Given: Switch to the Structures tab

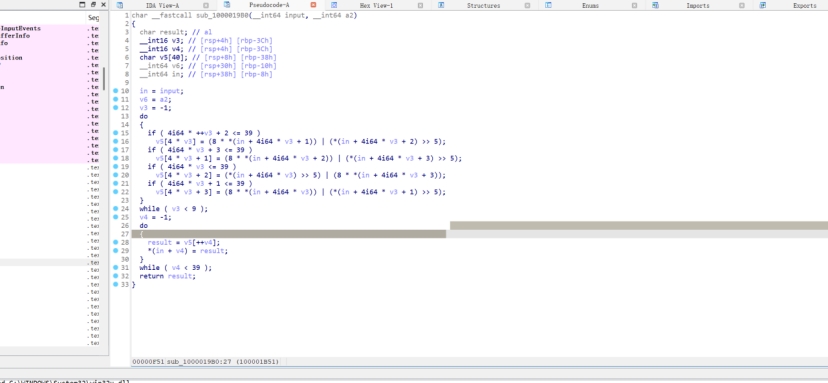Looking at the screenshot, I should coord(483,5).
